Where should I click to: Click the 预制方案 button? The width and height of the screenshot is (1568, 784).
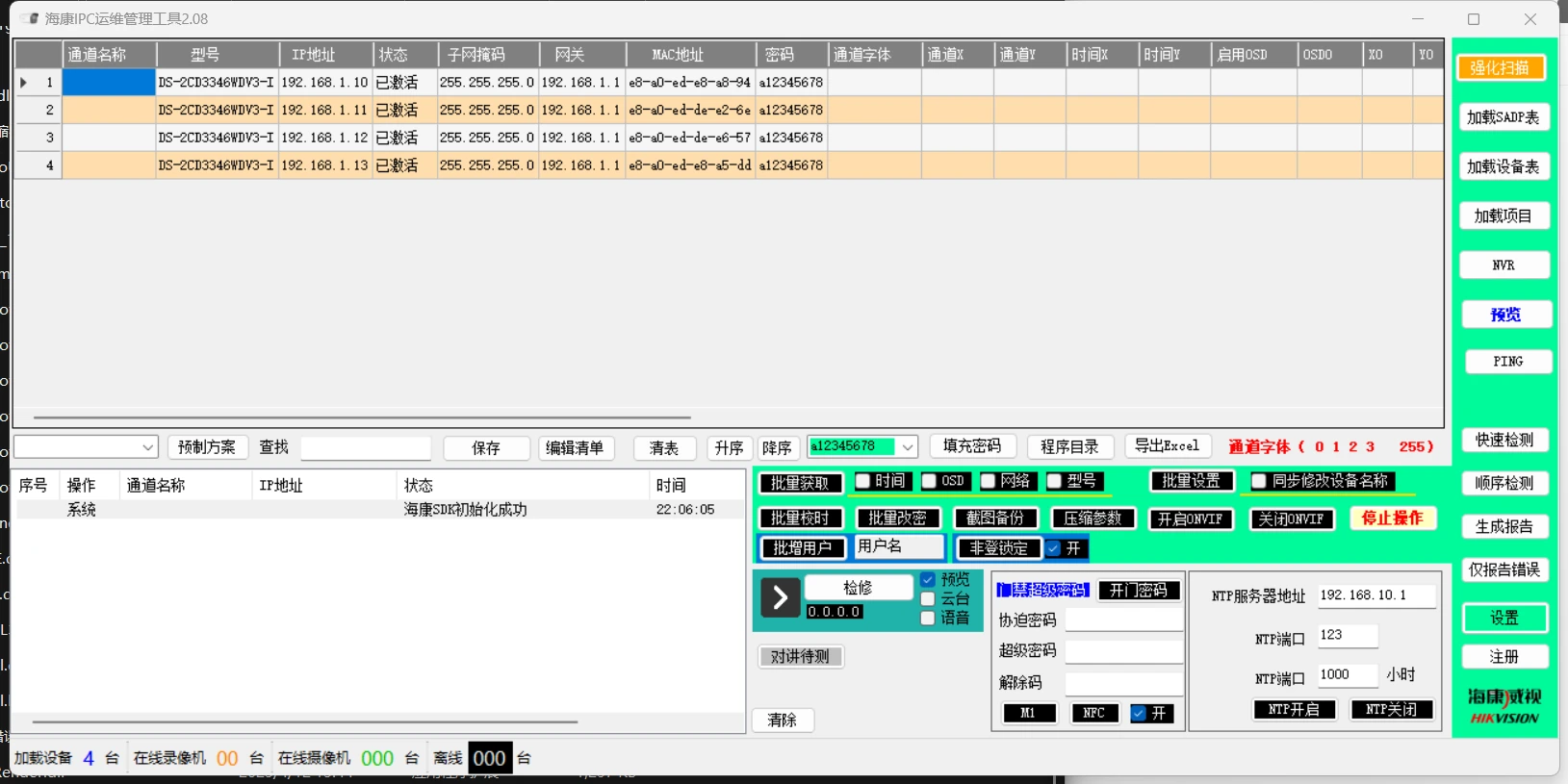click(x=207, y=447)
